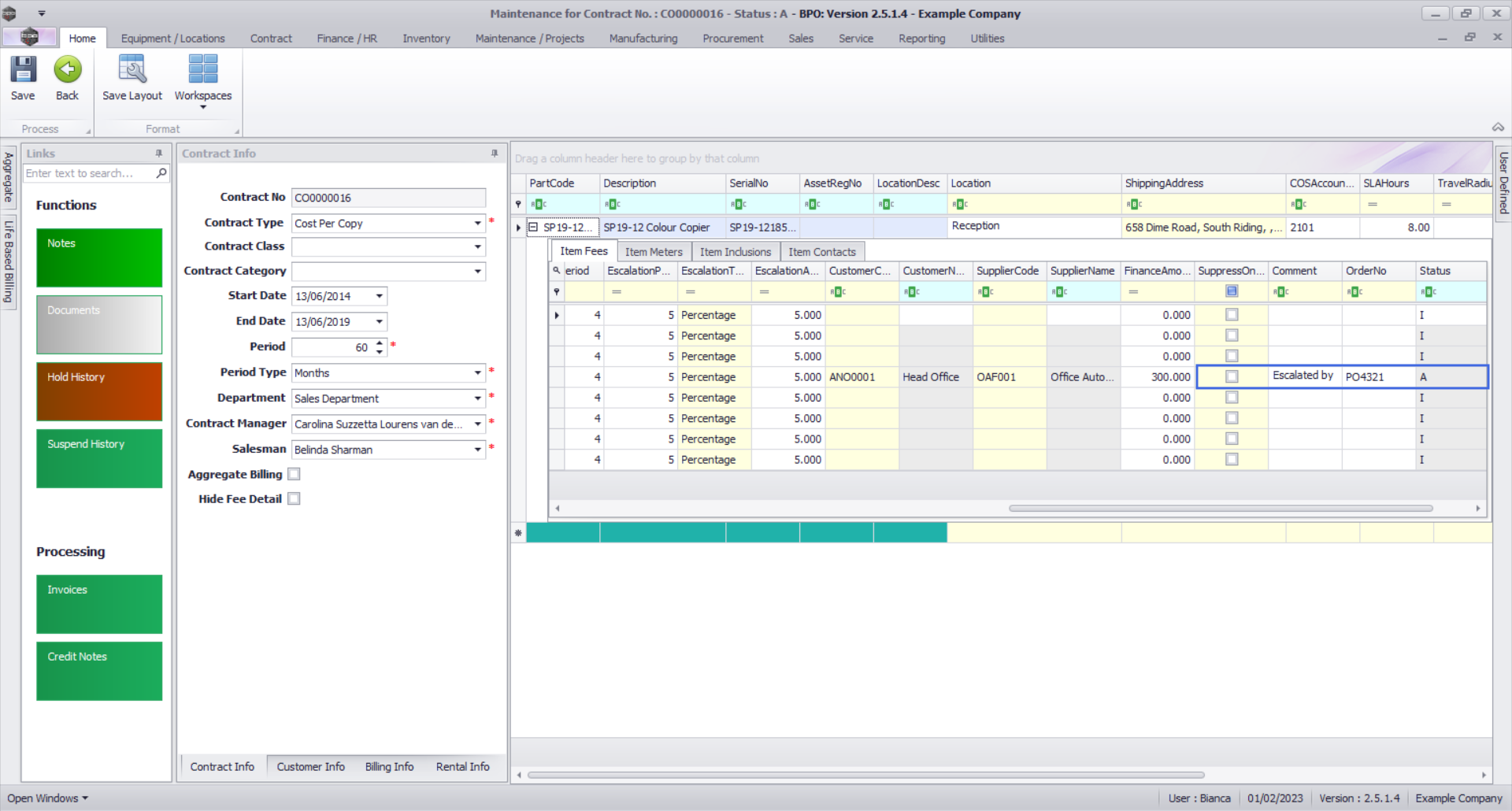Open the Workspaces icon menu
Image resolution: width=1512 pixels, height=811 pixels.
point(203,70)
